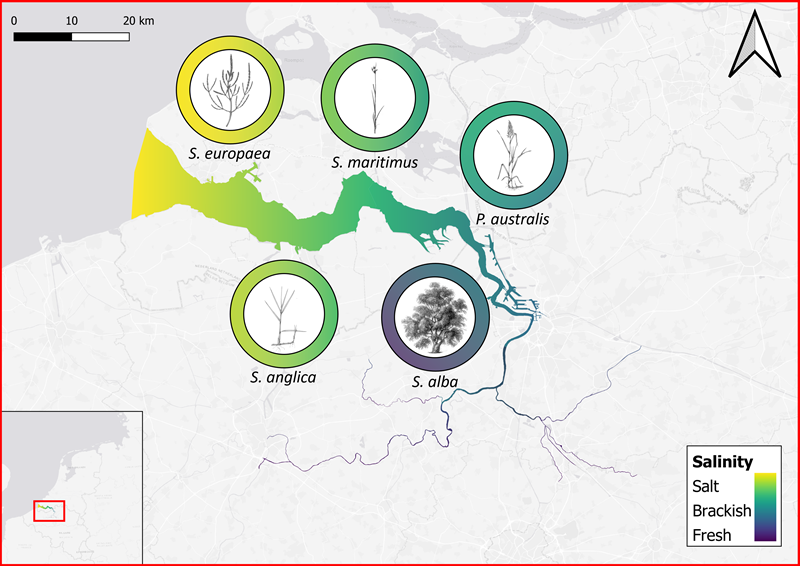Click the S. anglica species label
The image size is (800, 566).
(x=285, y=377)
